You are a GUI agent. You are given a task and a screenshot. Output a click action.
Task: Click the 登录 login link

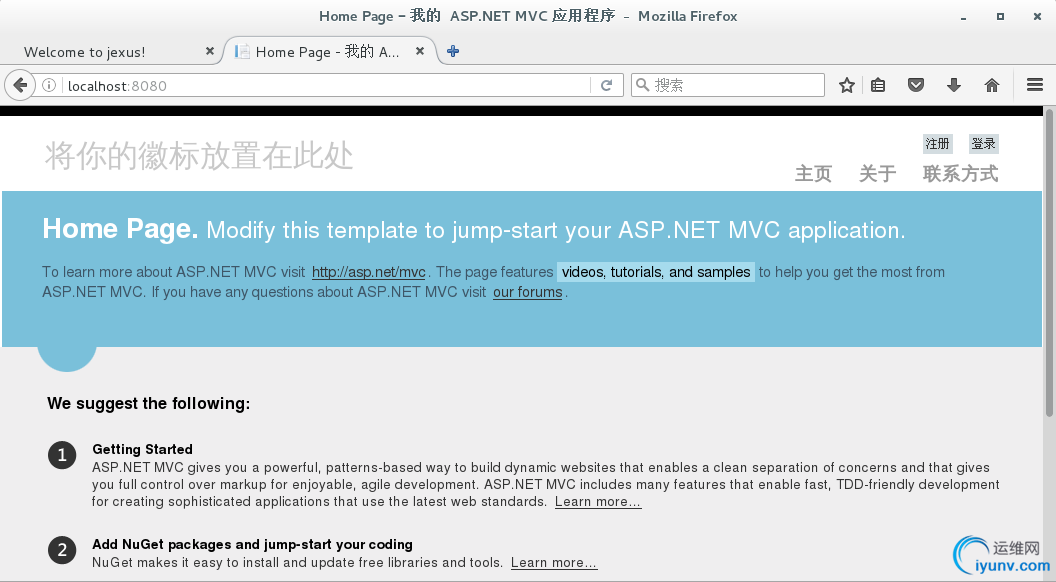pyautogui.click(x=983, y=143)
